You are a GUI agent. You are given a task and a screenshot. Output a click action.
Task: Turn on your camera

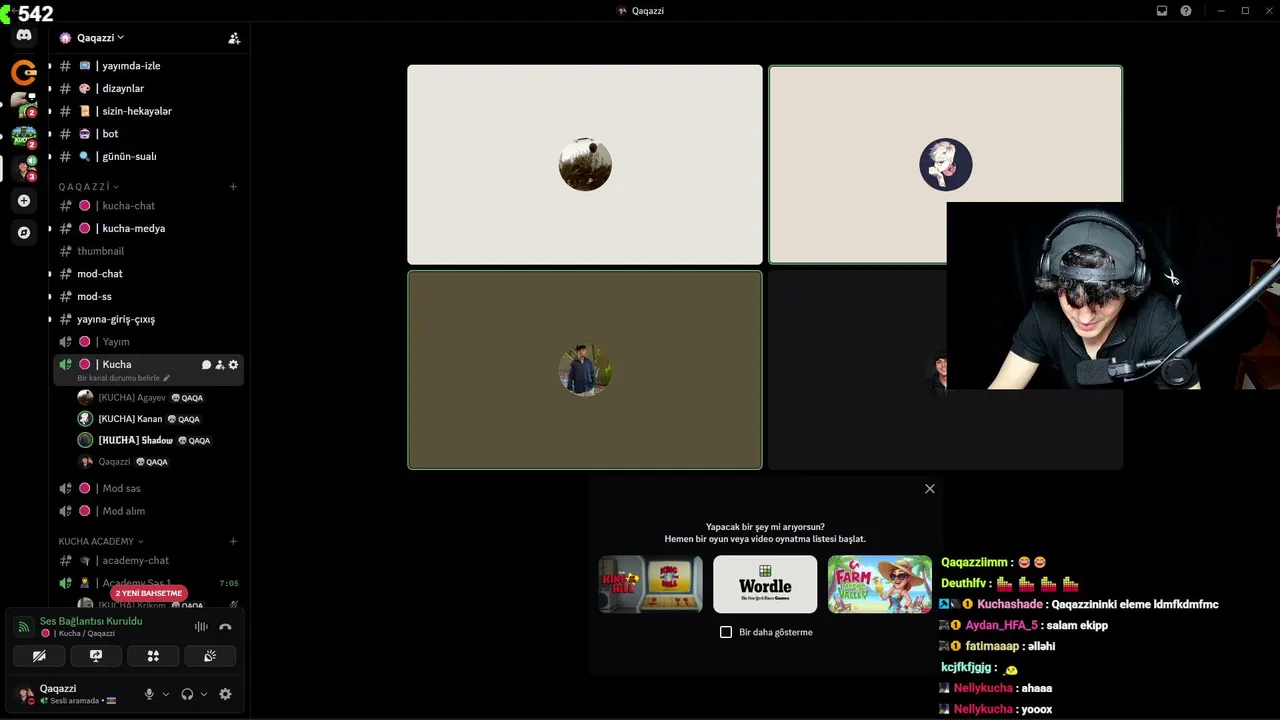tap(39, 656)
